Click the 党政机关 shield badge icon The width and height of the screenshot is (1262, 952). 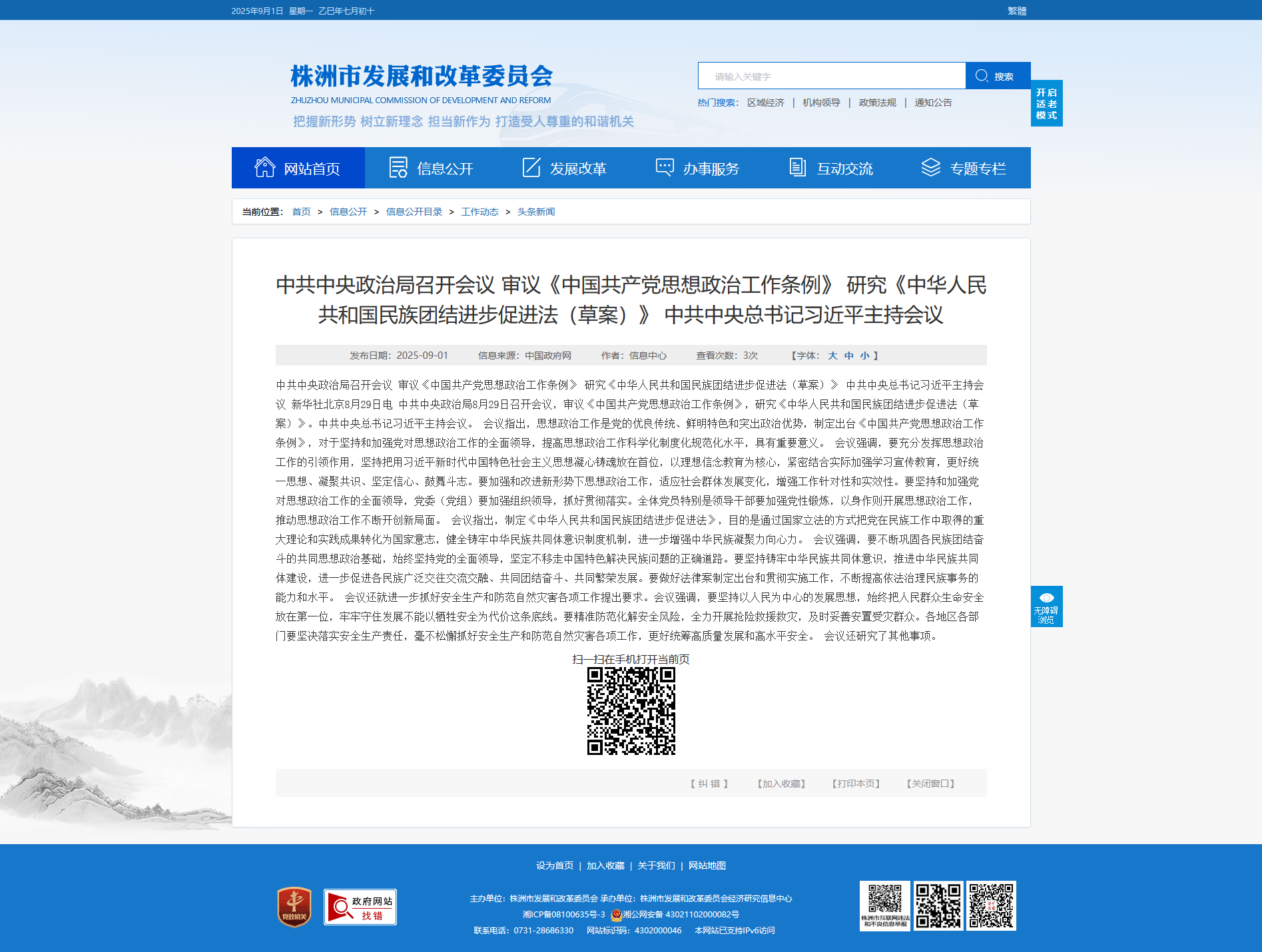[294, 907]
